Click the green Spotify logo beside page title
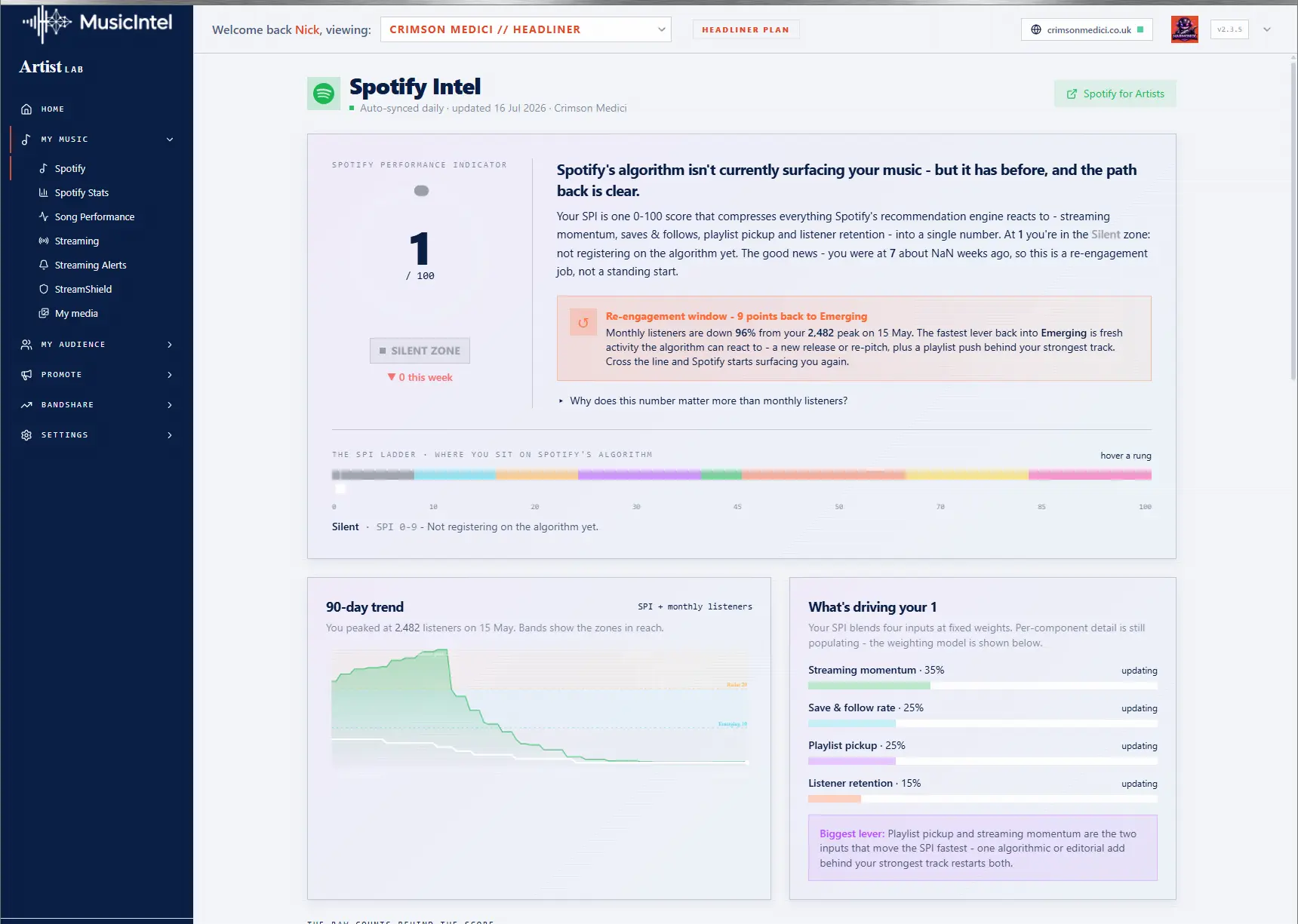 (x=324, y=94)
